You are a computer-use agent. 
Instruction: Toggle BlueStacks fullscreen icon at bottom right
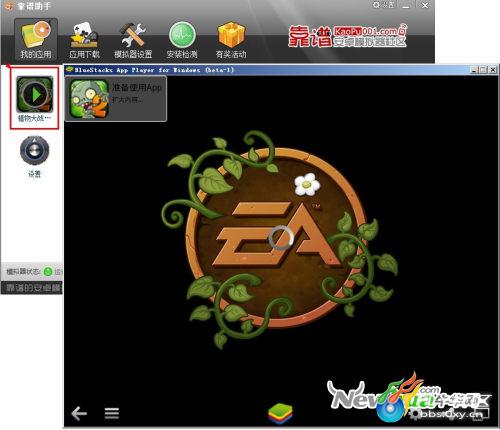coord(483,413)
